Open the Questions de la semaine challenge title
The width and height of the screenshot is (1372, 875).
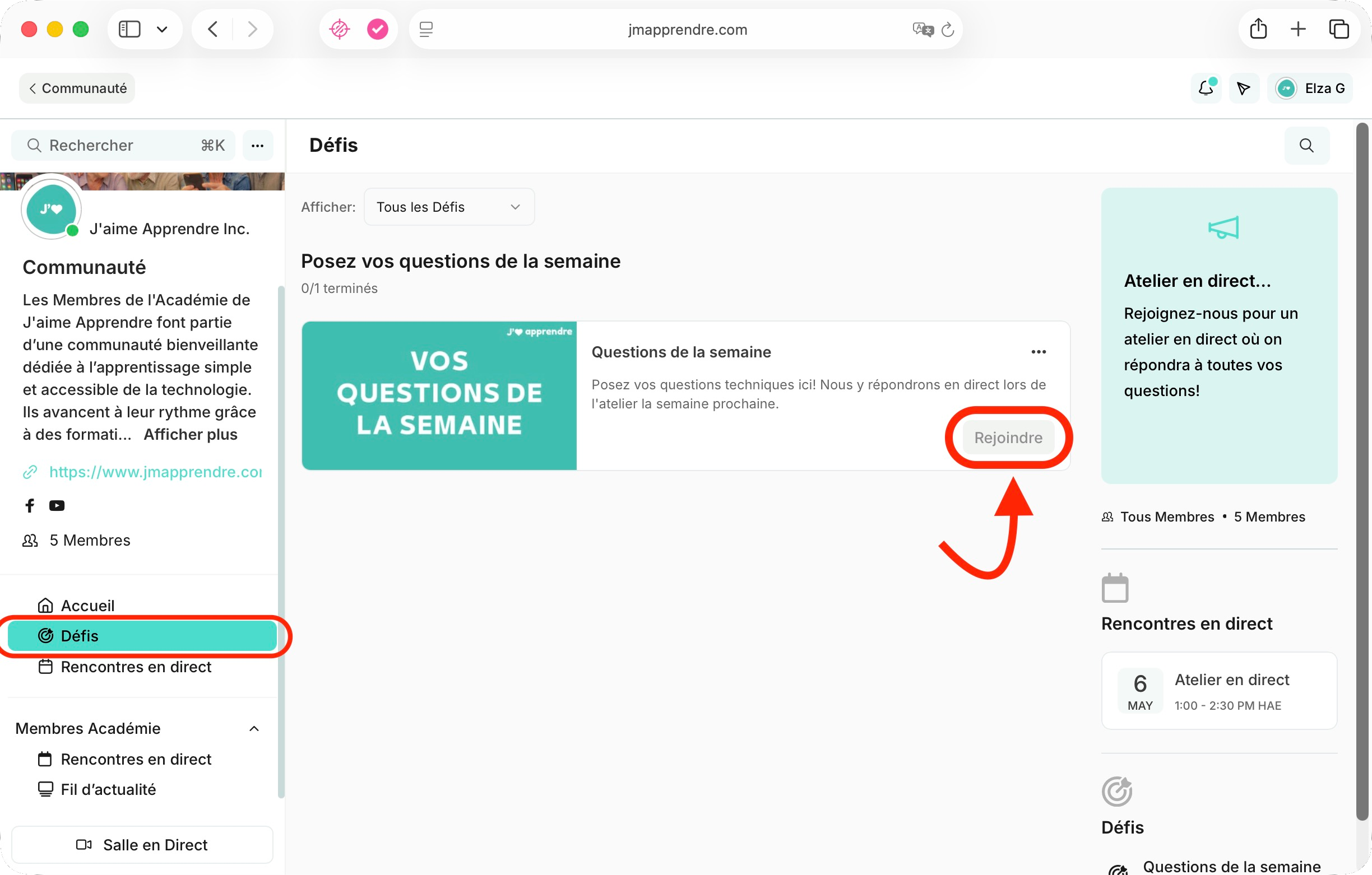681,352
